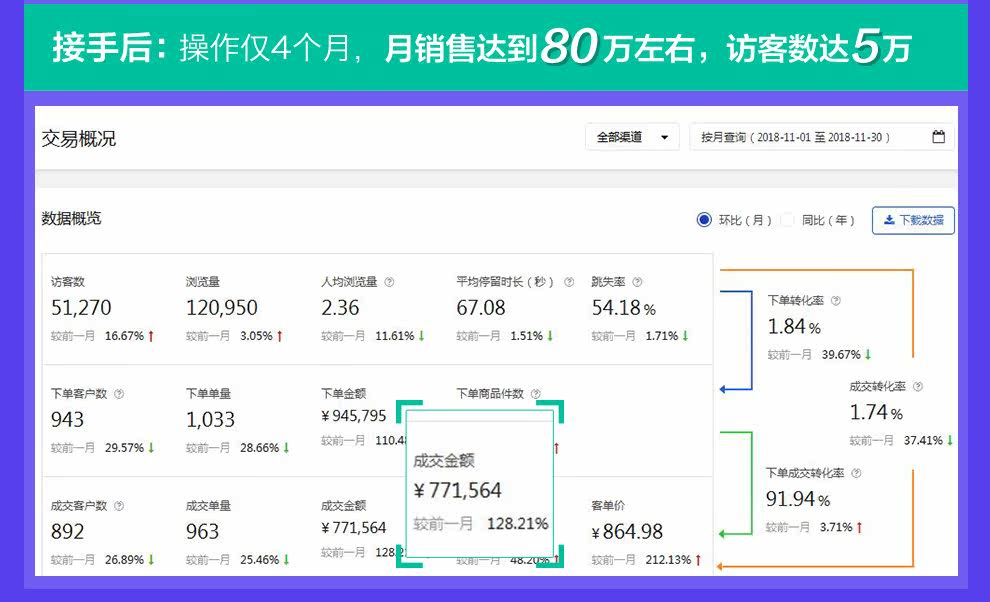
Task: Click help icon beside 跳失率
Action: (637, 282)
